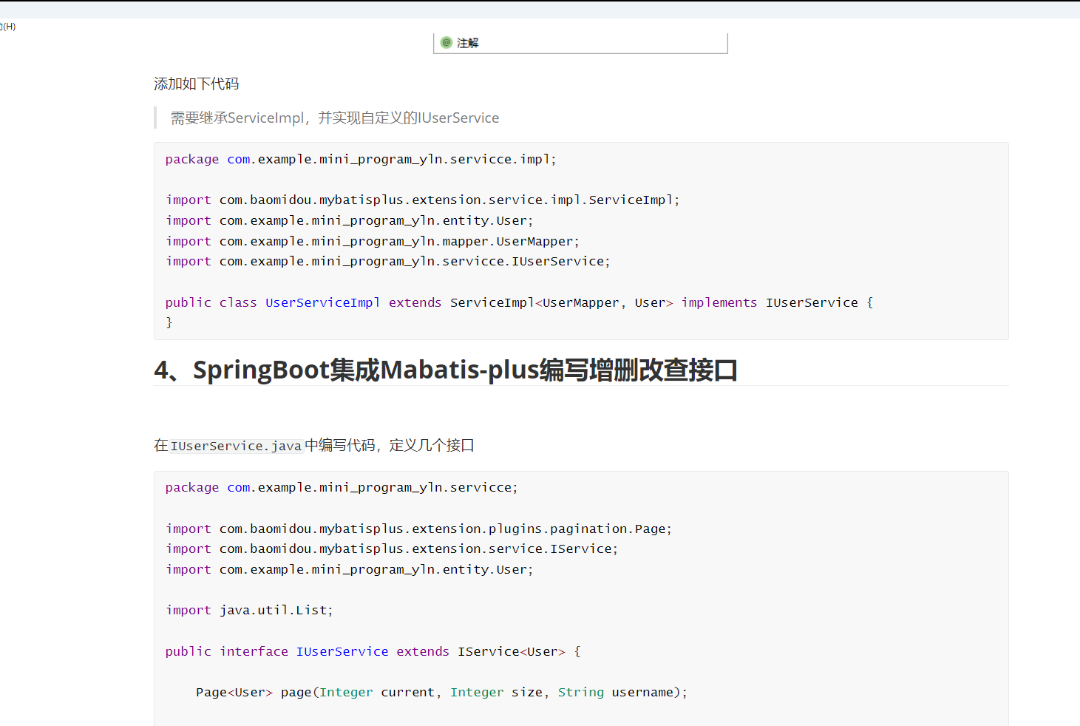Click the UserServiceImpl class name in code
The image size is (1080, 726).
point(322,303)
